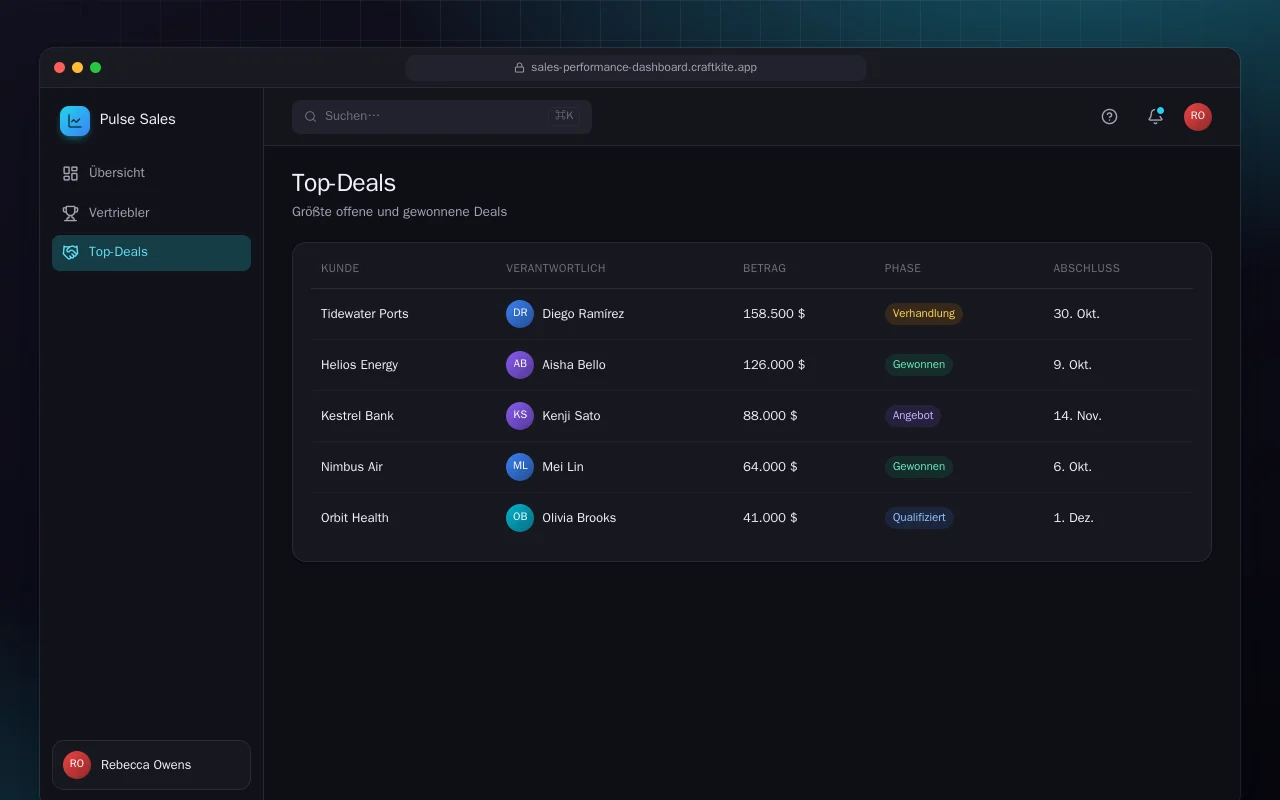The height and width of the screenshot is (800, 1280).
Task: Open the help question mark icon
Action: (x=1109, y=117)
